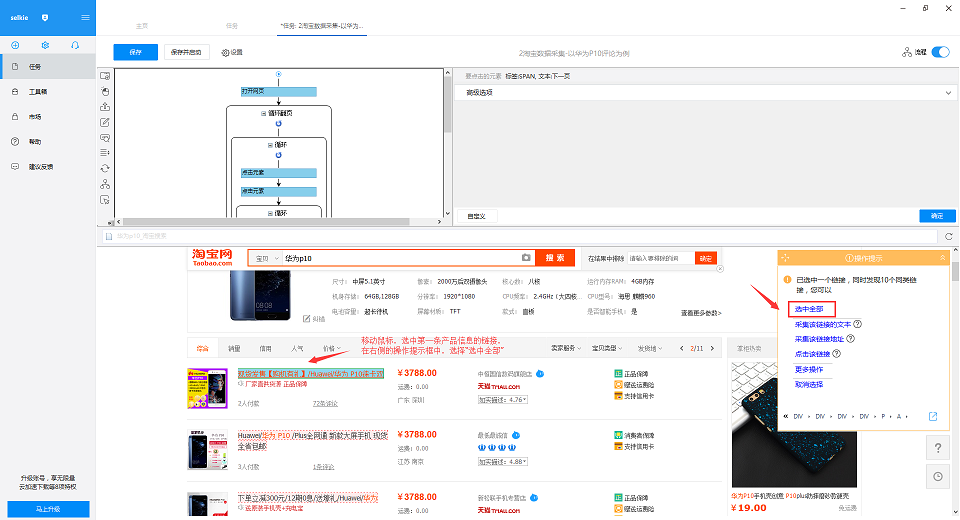Screen dimensions: 960x520
Task: Select the extract-data upload arrow tool icon
Action: pos(105,107)
